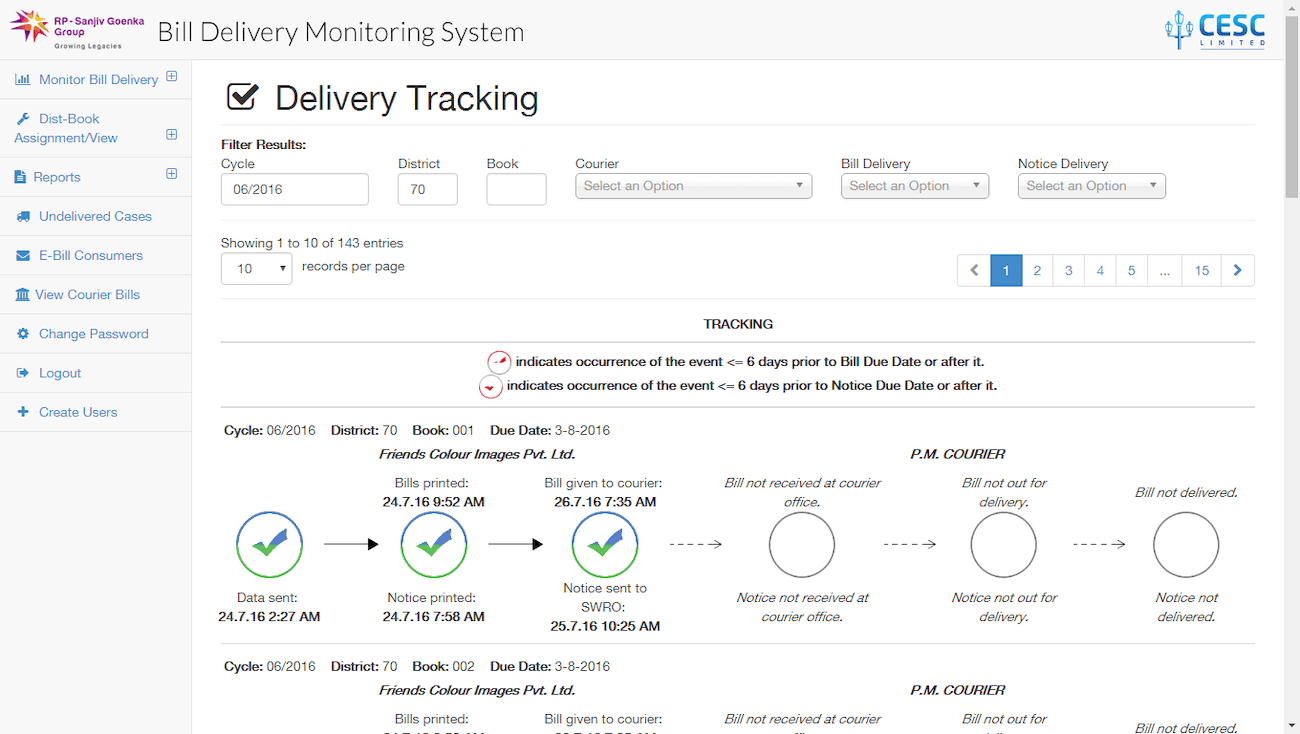Click the wrench icon beside Dist-Book Assignment
Viewport: 1300px width, 734px height.
(23, 119)
